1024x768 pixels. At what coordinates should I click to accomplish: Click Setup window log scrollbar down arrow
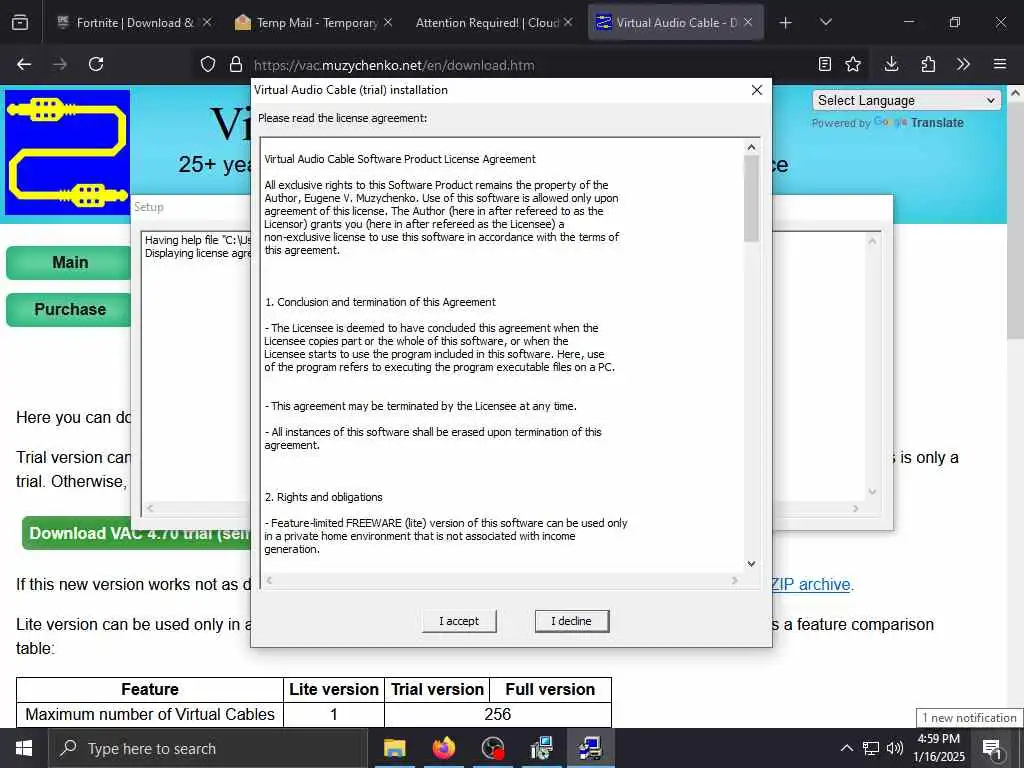[x=872, y=492]
